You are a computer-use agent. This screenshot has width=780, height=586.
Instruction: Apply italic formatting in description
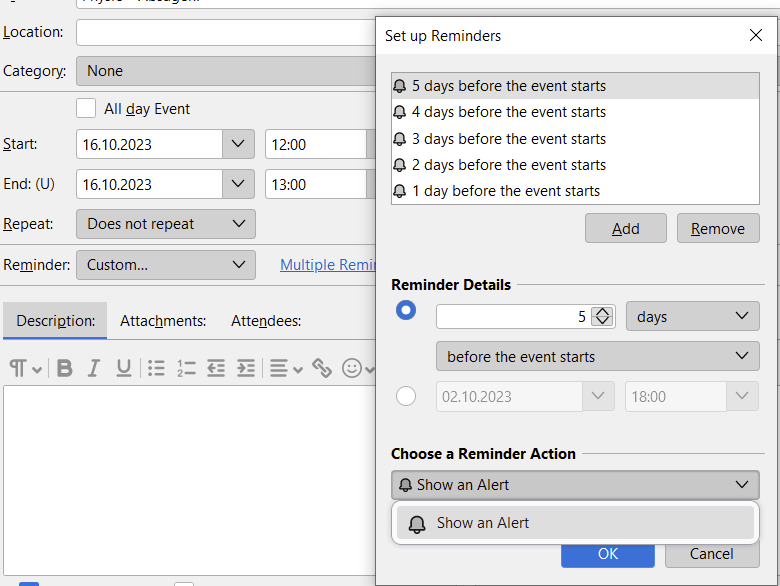94,368
